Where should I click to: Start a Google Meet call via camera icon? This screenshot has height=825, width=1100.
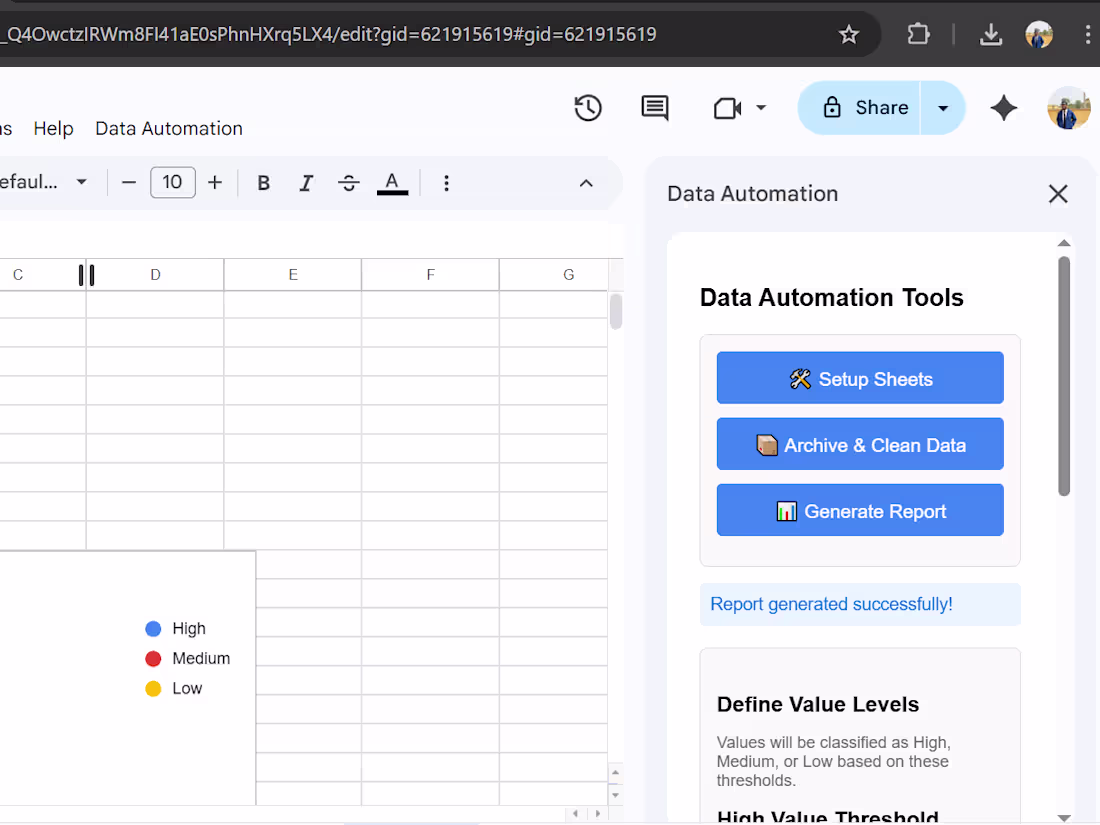click(x=727, y=108)
